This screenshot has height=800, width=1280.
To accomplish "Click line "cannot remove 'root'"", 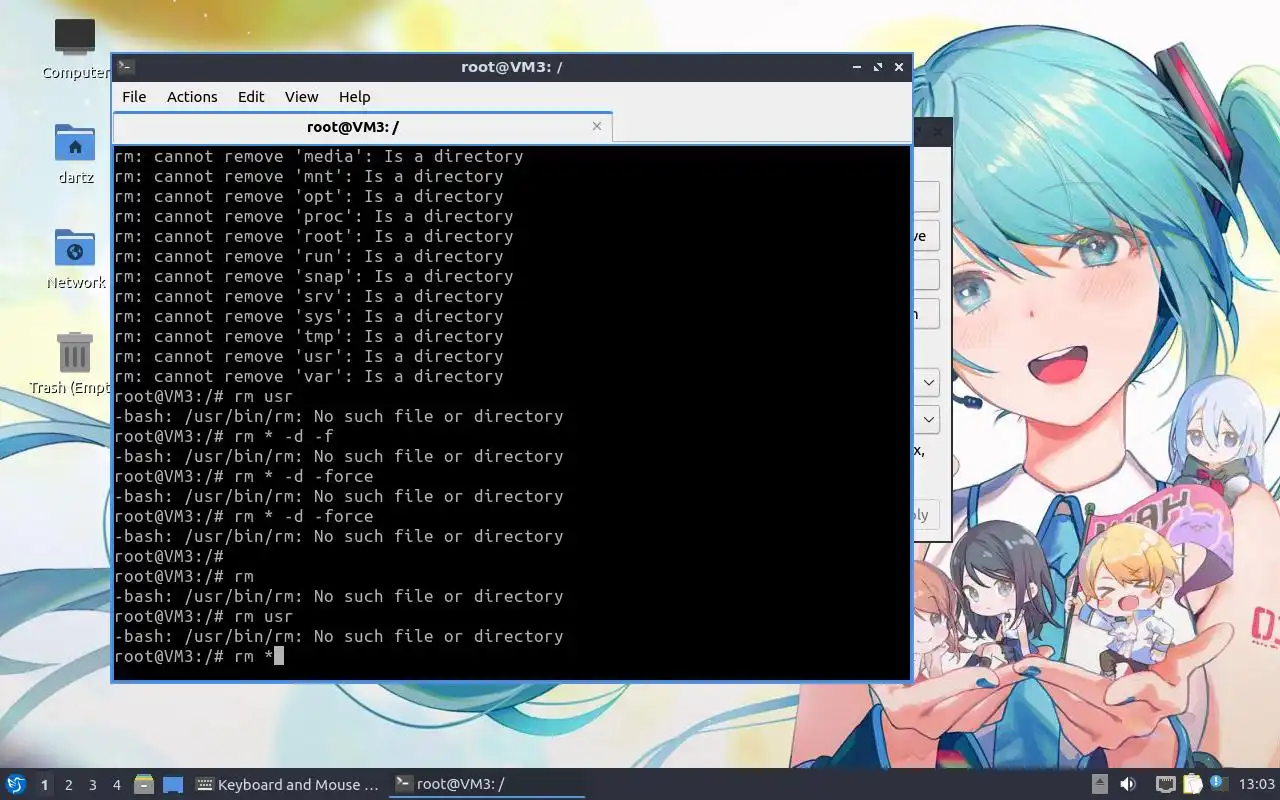I will 314,236.
